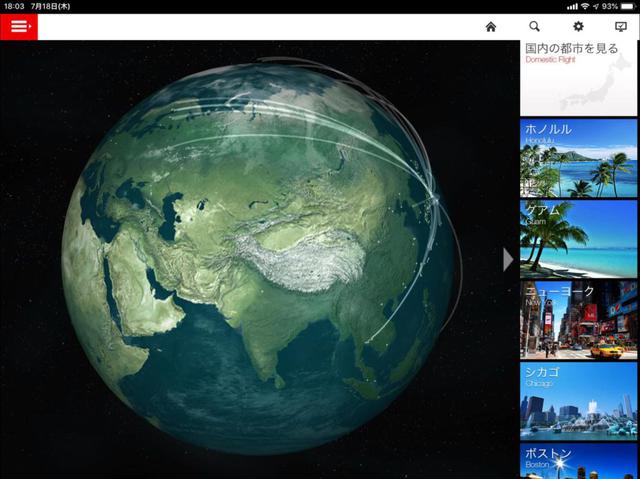Open settings via the gear icon
This screenshot has height=479, width=640.
click(x=578, y=27)
